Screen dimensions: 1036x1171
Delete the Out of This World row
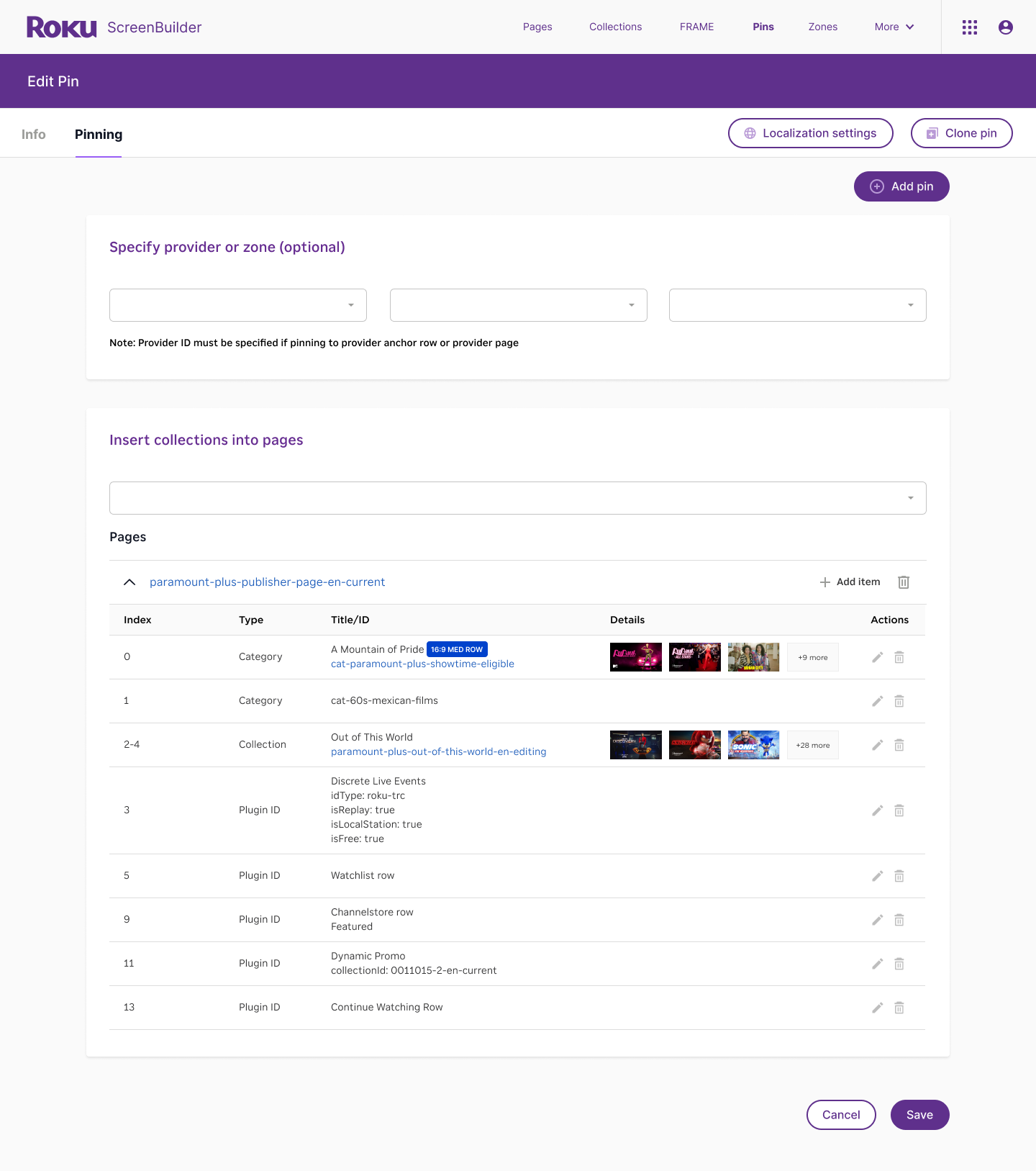(x=899, y=745)
